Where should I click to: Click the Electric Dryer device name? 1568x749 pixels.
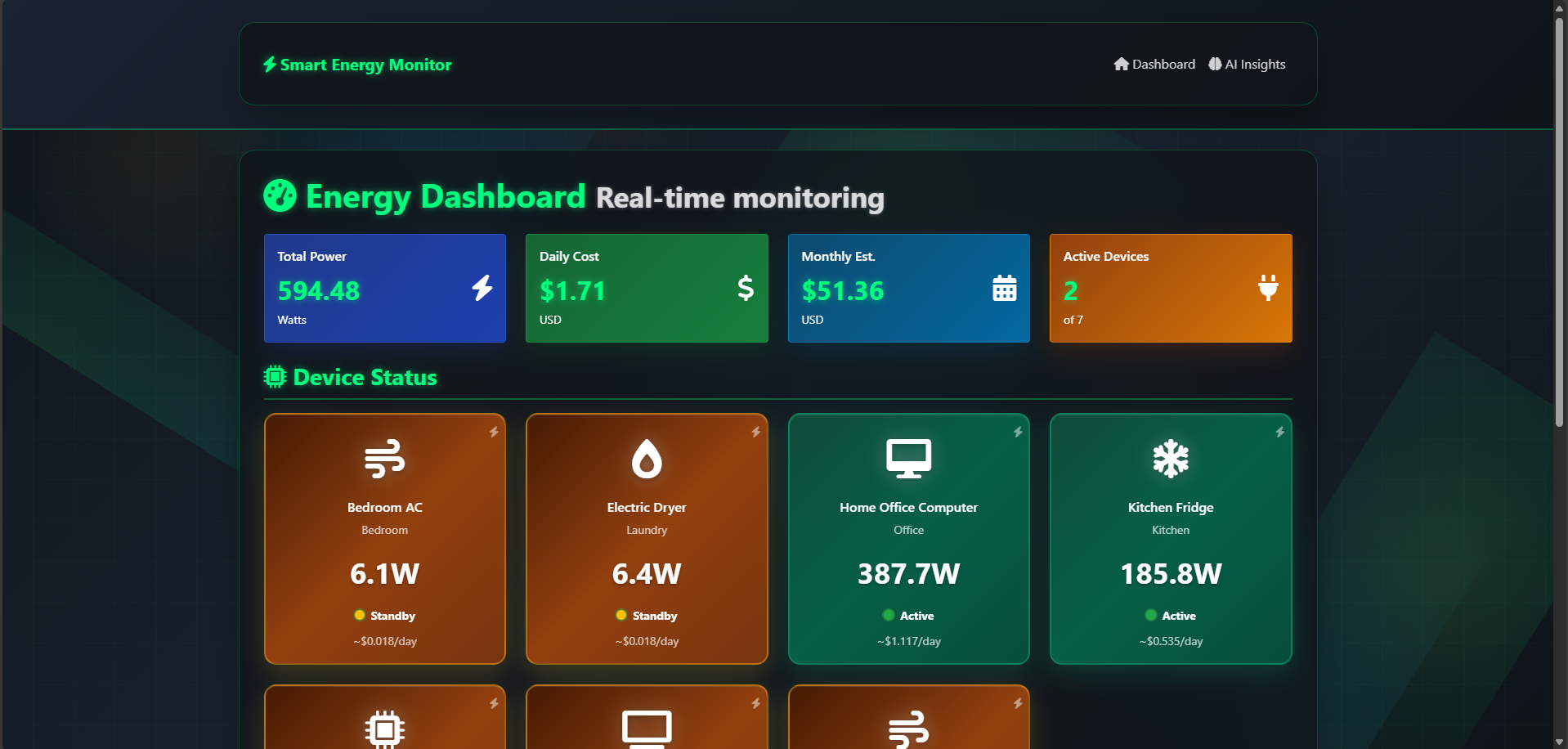point(647,507)
